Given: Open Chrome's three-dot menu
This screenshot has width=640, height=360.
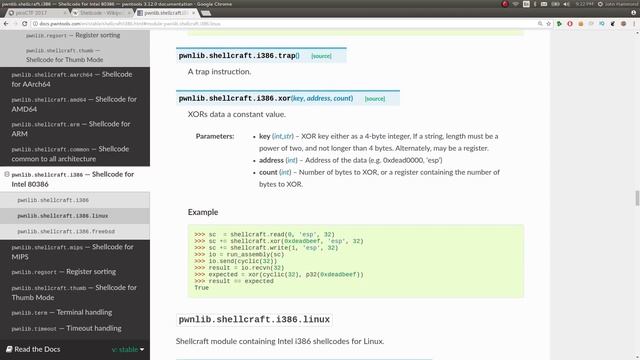Looking at the screenshot, I should (x=634, y=24).
